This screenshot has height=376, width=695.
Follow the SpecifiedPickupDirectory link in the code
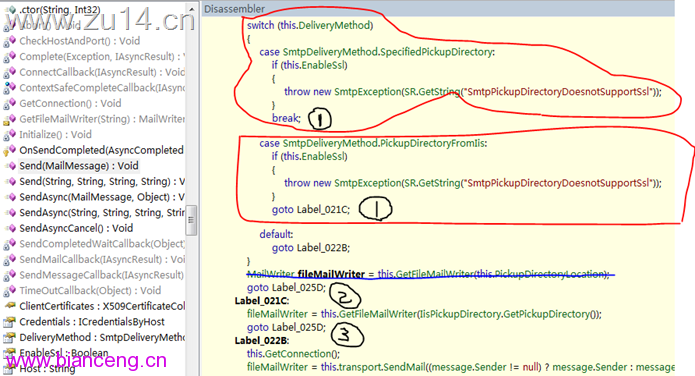[x=436, y=52]
